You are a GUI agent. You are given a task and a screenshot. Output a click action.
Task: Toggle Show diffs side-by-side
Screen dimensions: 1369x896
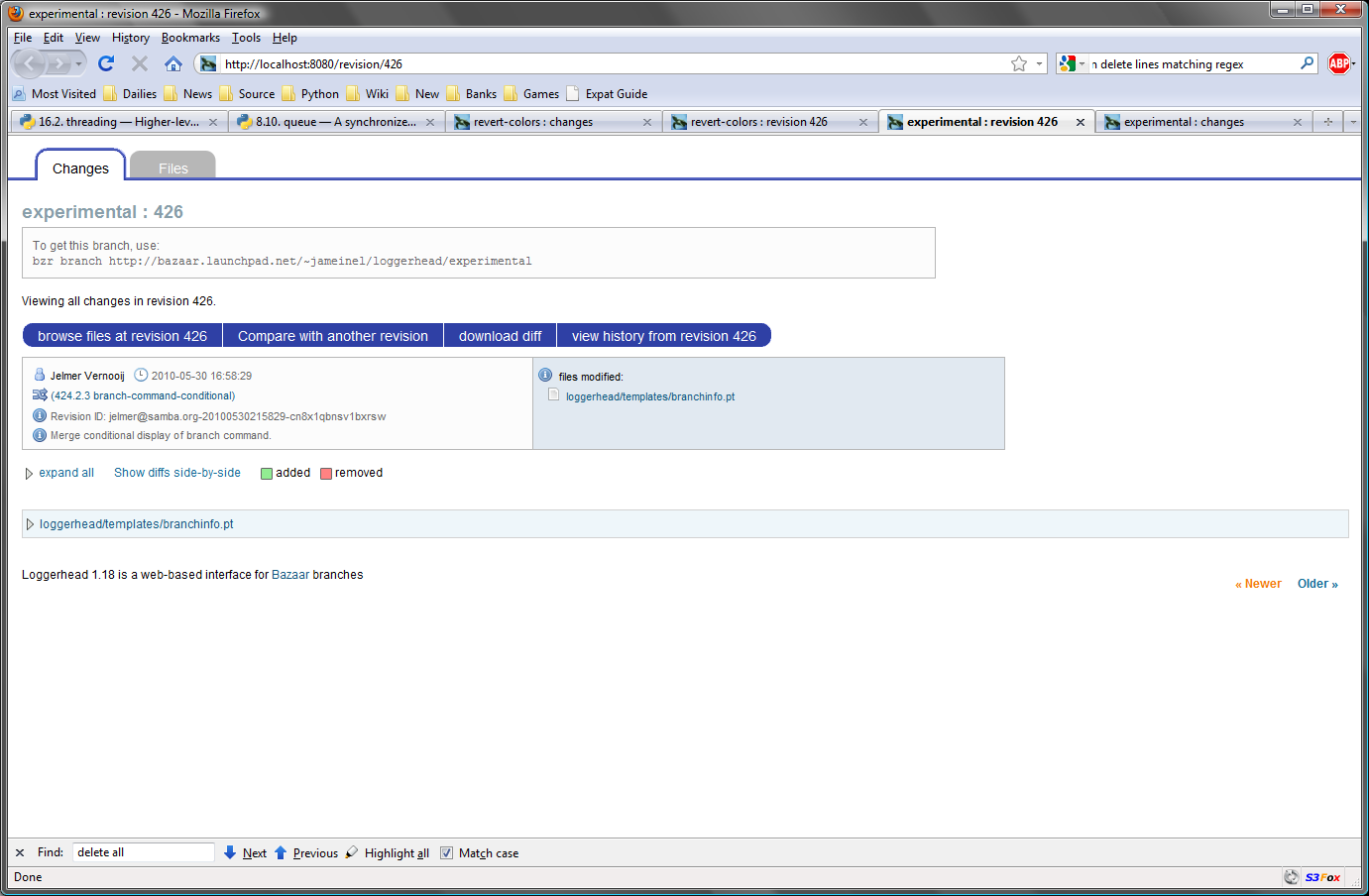point(177,473)
